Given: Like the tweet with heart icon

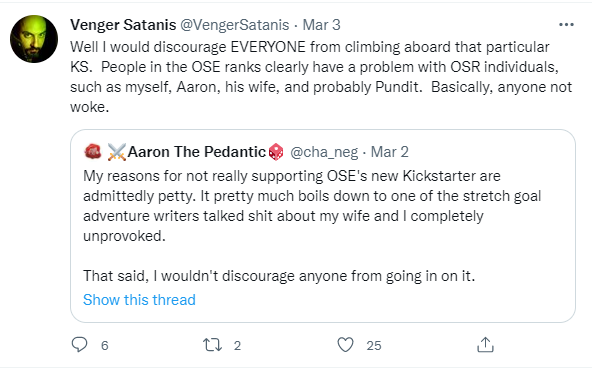Looking at the screenshot, I should click(345, 345).
